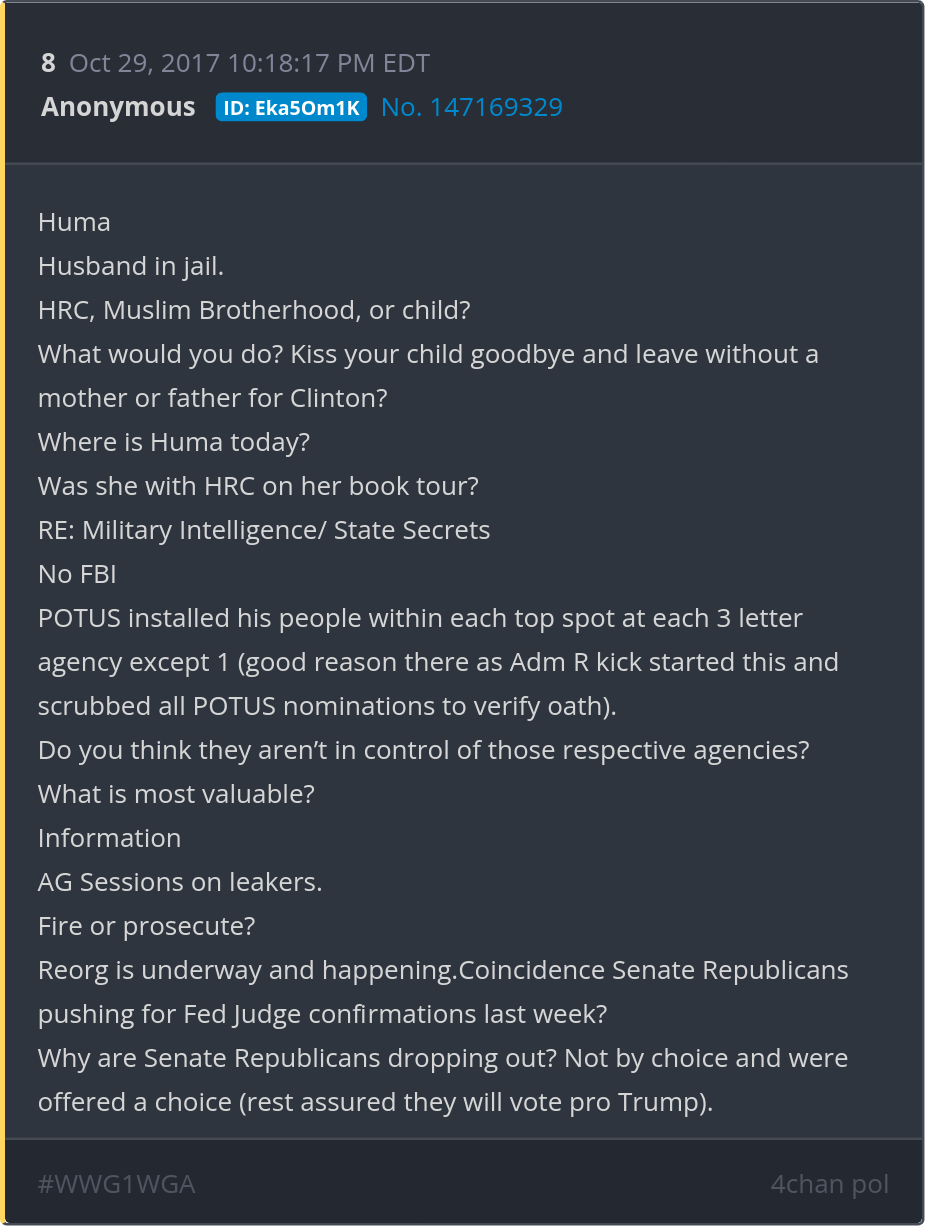The height and width of the screenshot is (1226, 926).
Task: Click the first line reading "Huma"
Action: coord(74,222)
